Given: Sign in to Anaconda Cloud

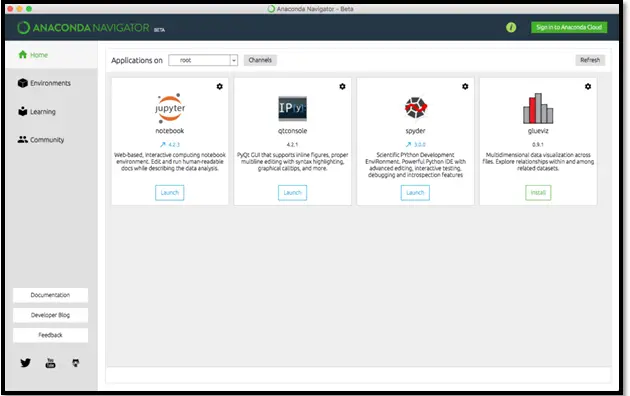Looking at the screenshot, I should click(x=569, y=27).
